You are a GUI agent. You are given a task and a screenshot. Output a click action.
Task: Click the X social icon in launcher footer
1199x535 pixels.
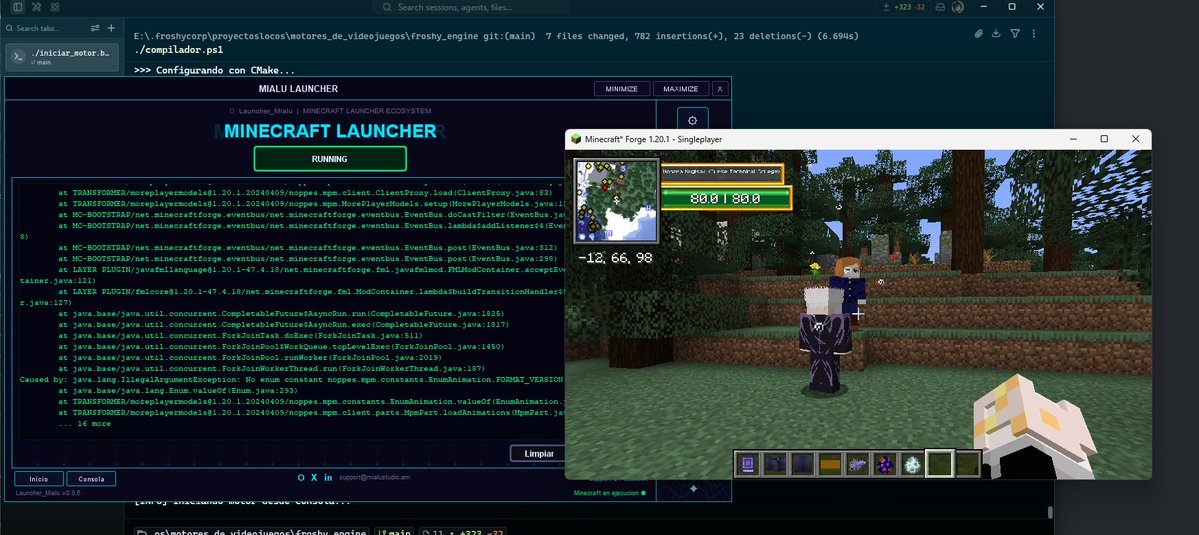click(x=314, y=477)
